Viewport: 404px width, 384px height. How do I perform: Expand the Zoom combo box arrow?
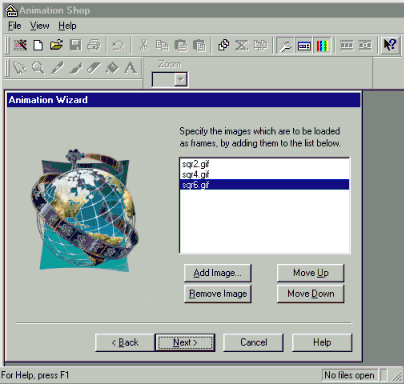[181, 80]
